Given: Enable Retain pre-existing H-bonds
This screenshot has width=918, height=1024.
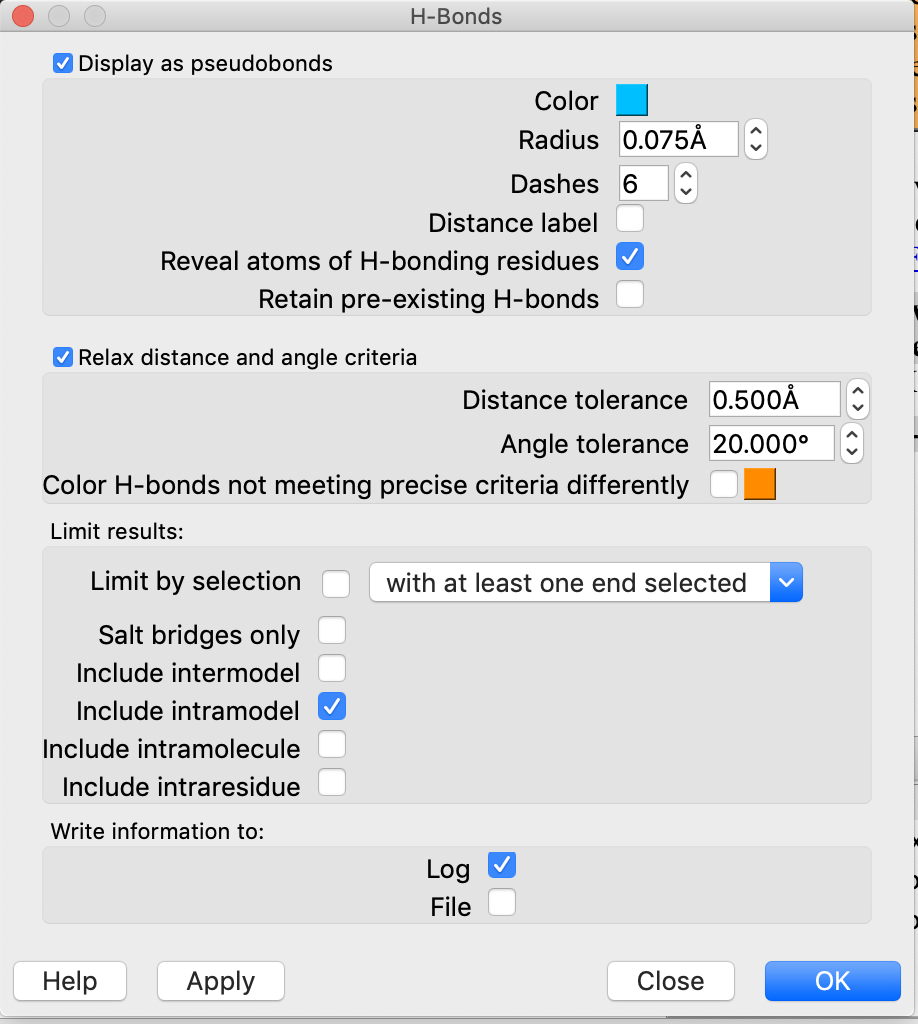Looking at the screenshot, I should click(x=630, y=296).
